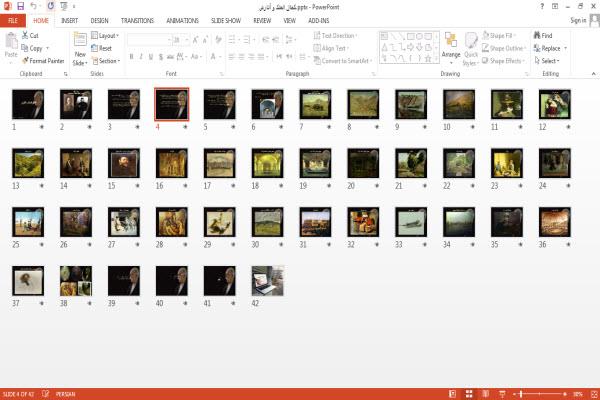Click the Reset slide button
The width and height of the screenshot is (600, 400).
101,48
